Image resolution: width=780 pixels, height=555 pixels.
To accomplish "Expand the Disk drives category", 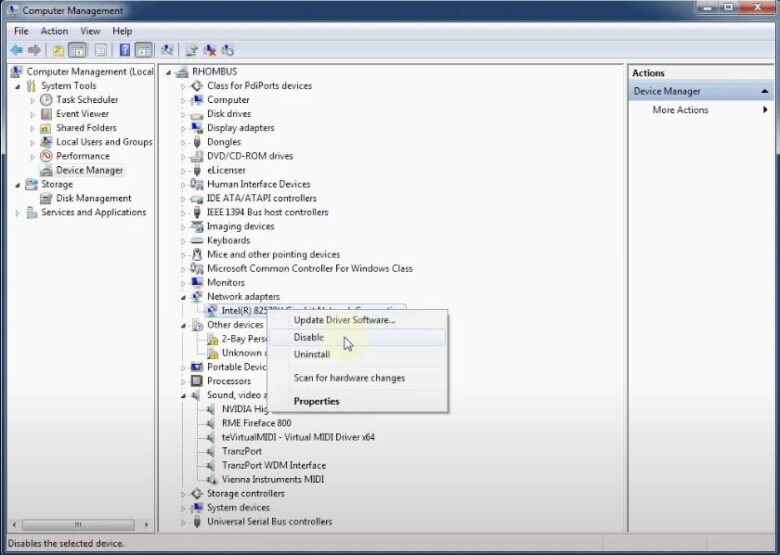I will tap(183, 114).
